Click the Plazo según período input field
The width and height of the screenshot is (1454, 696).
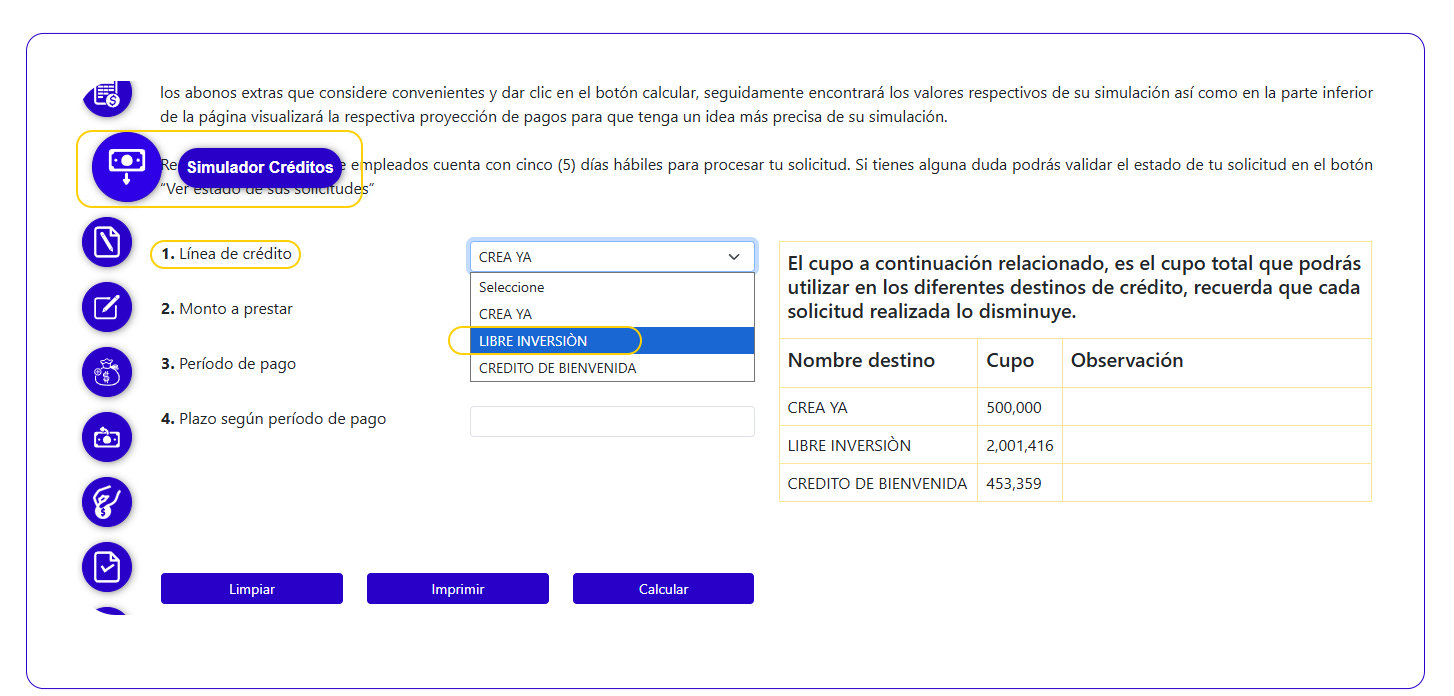[x=611, y=421]
